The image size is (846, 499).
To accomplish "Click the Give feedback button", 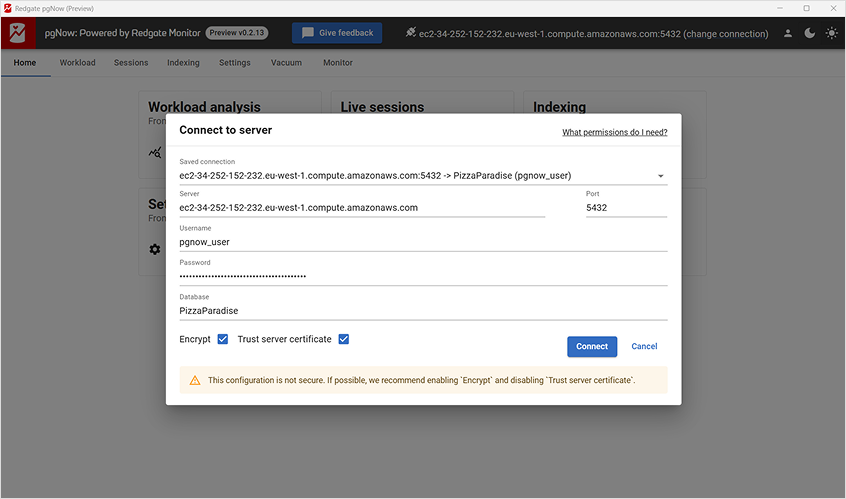I will [x=337, y=33].
